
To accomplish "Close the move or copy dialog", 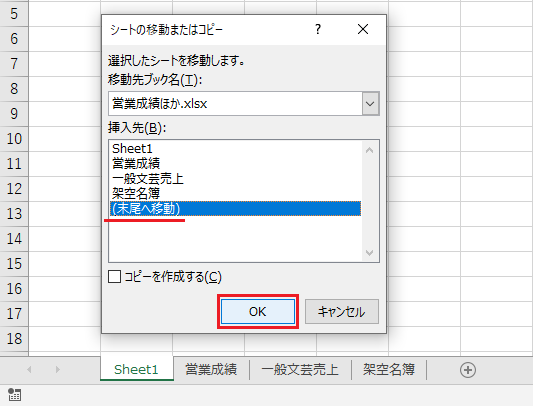I will coord(363,29).
